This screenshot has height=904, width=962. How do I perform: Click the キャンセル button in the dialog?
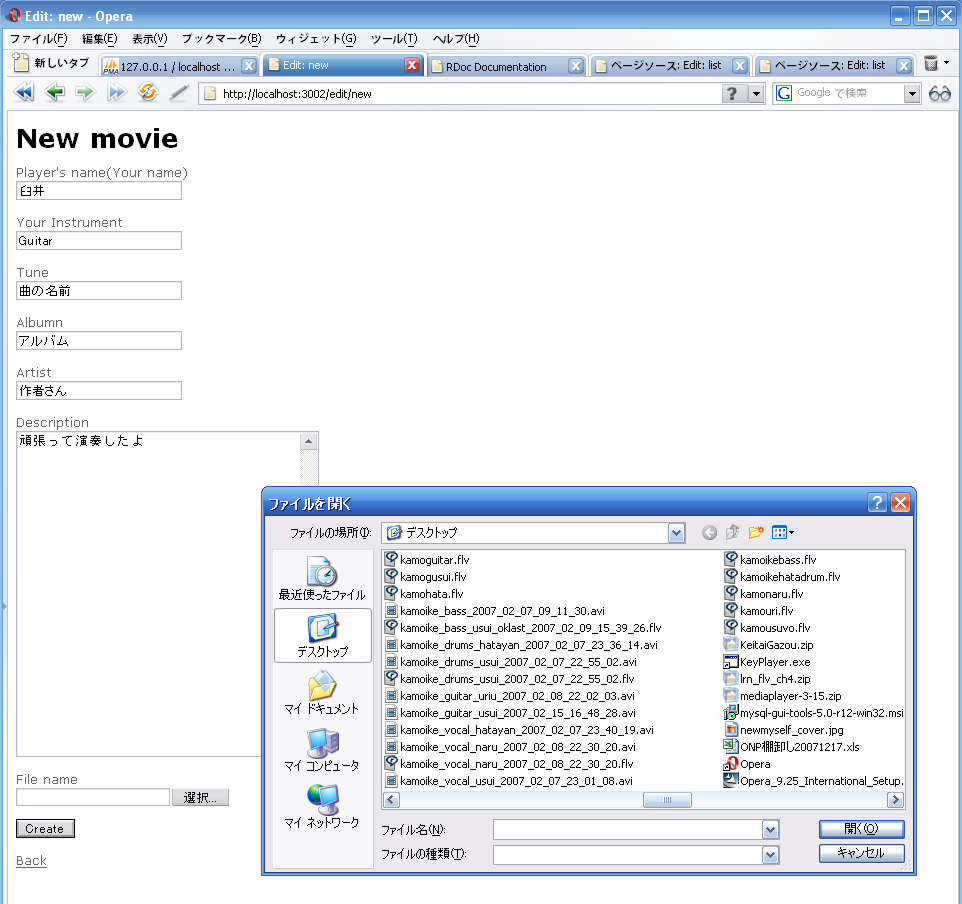tap(861, 853)
